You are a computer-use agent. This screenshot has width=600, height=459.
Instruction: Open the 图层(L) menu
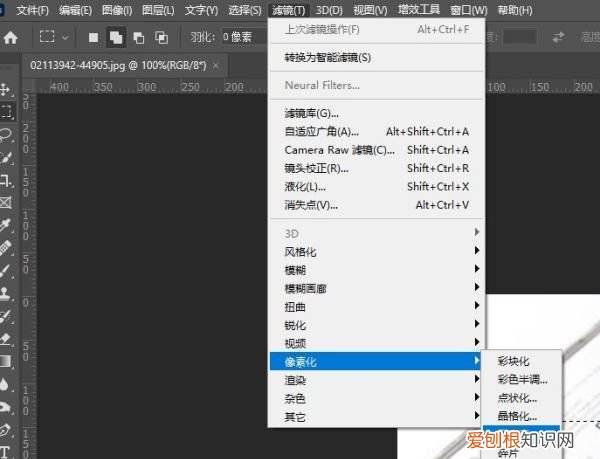158,10
